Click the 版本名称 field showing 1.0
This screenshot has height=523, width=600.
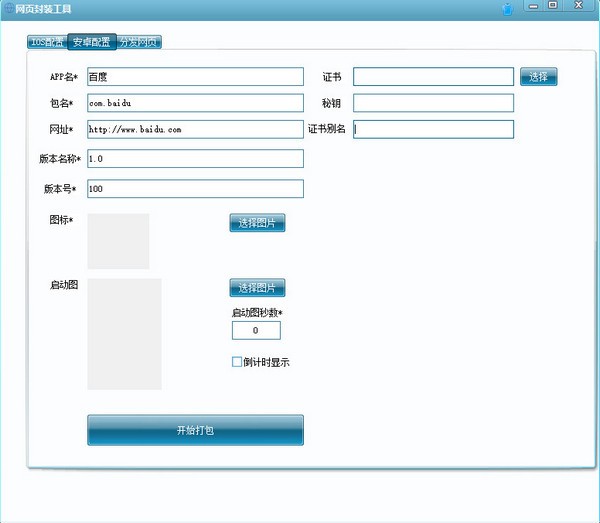tap(196, 159)
